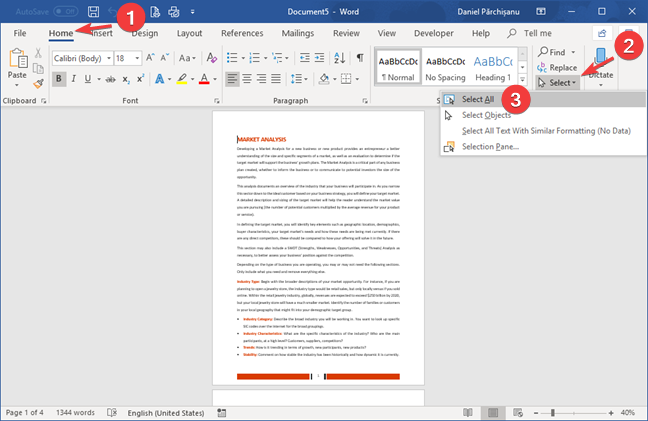Image resolution: width=648 pixels, height=421 pixels.
Task: Switch to the References tab
Action: [242, 33]
